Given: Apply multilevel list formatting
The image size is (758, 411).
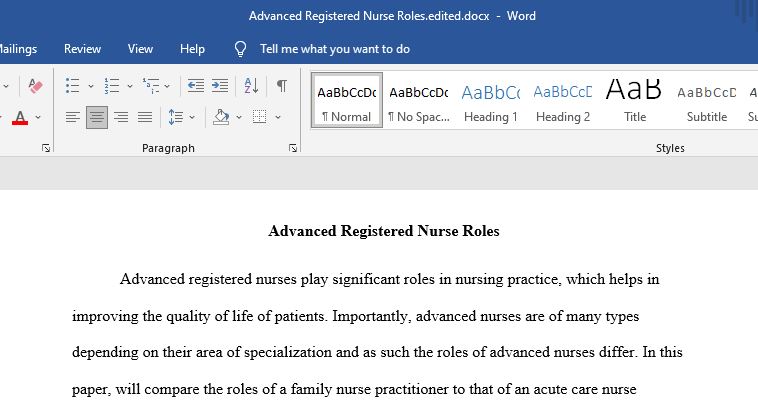Looking at the screenshot, I should (x=151, y=86).
